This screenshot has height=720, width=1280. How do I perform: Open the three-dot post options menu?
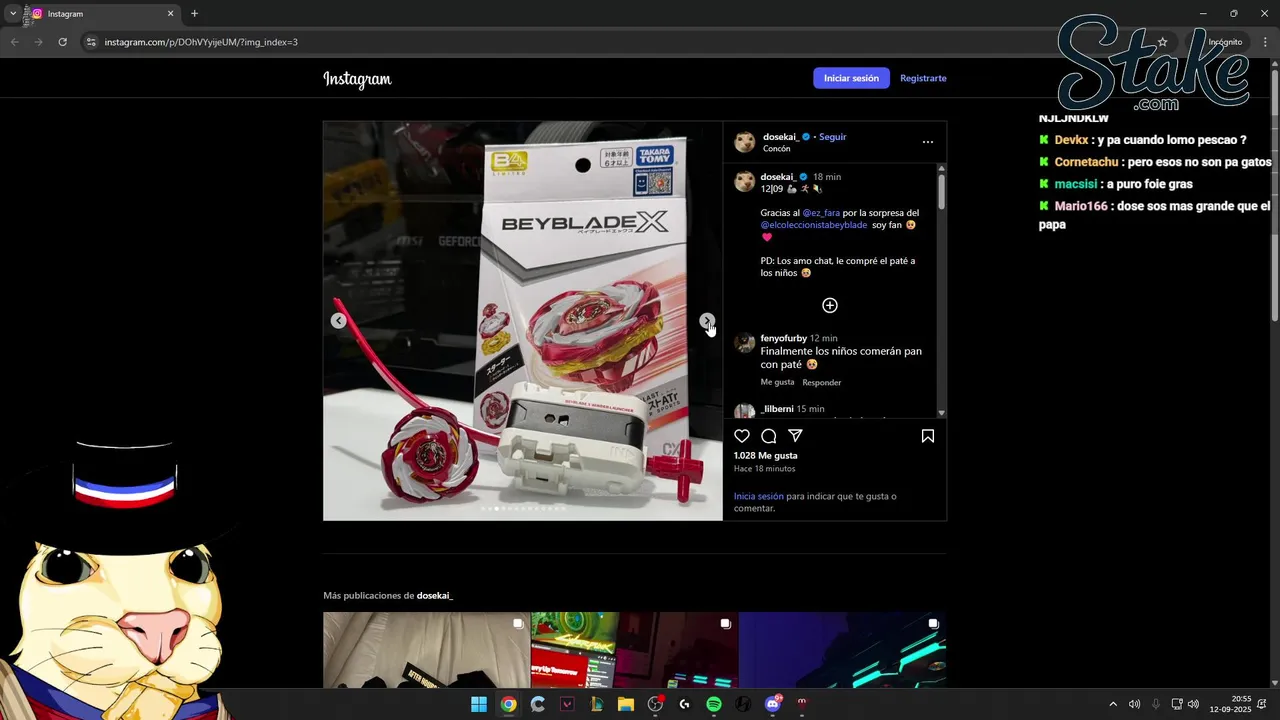(x=928, y=142)
